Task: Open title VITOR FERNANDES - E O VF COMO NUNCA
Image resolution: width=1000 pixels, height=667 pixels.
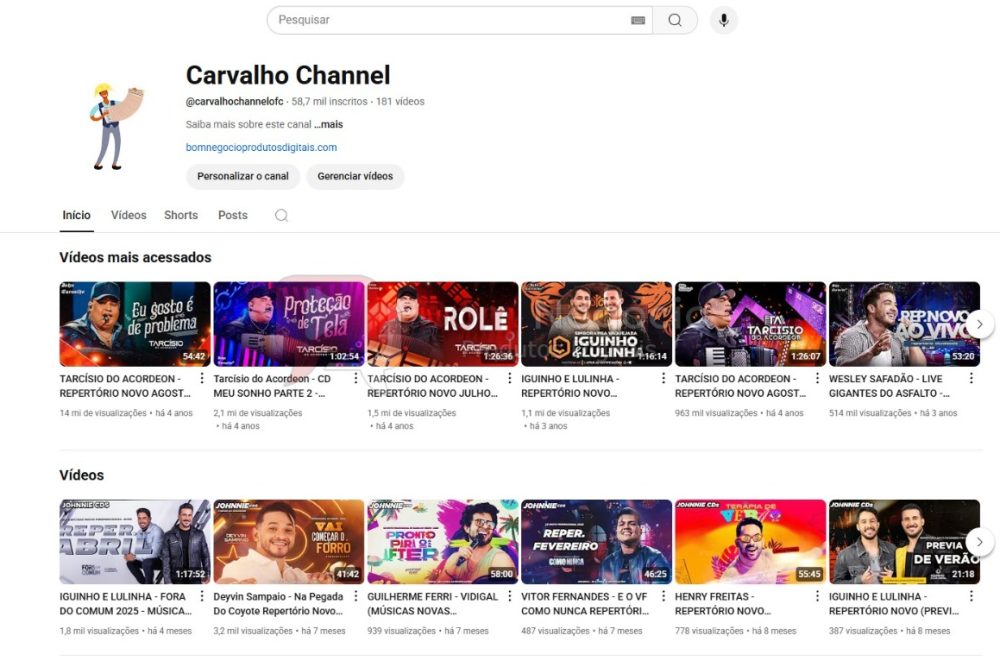Action: [585, 604]
